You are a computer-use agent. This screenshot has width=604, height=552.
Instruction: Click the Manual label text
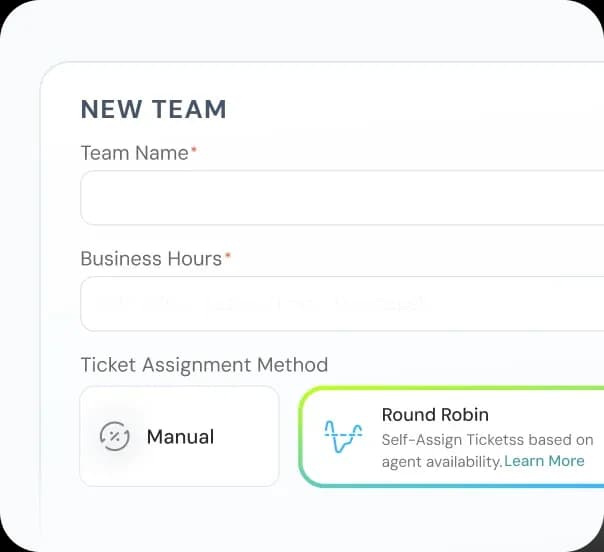point(180,436)
